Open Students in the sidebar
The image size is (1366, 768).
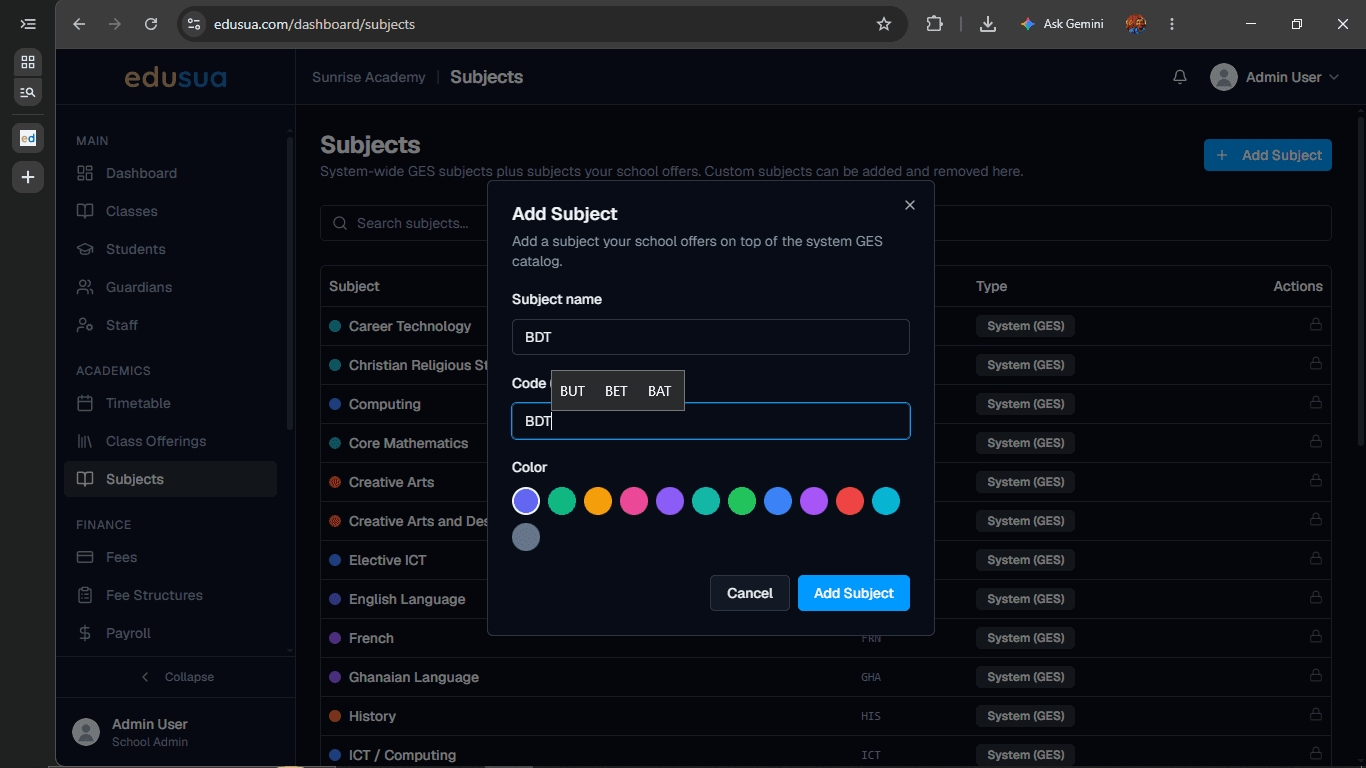170,249
